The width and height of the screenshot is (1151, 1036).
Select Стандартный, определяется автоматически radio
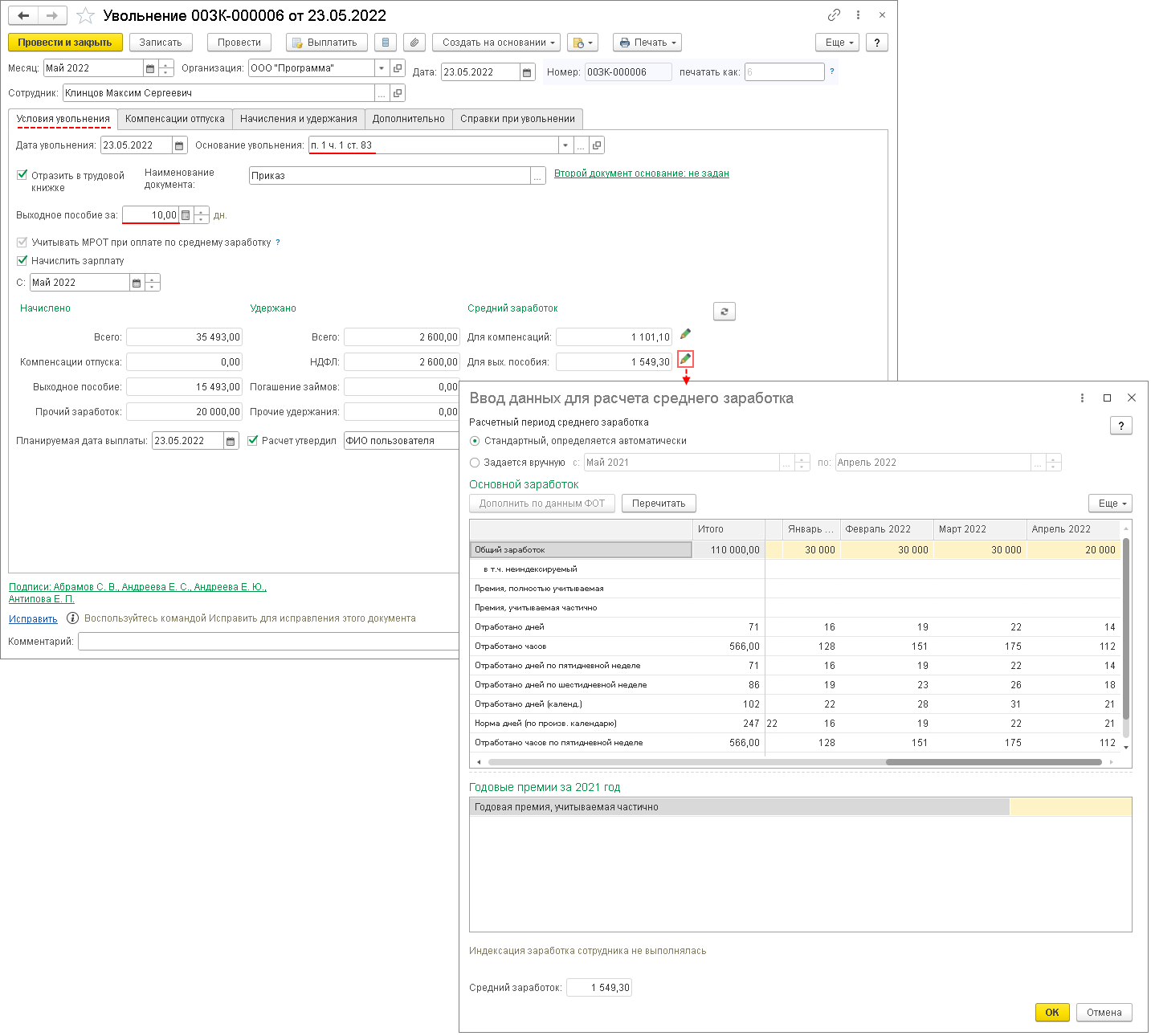point(475,441)
